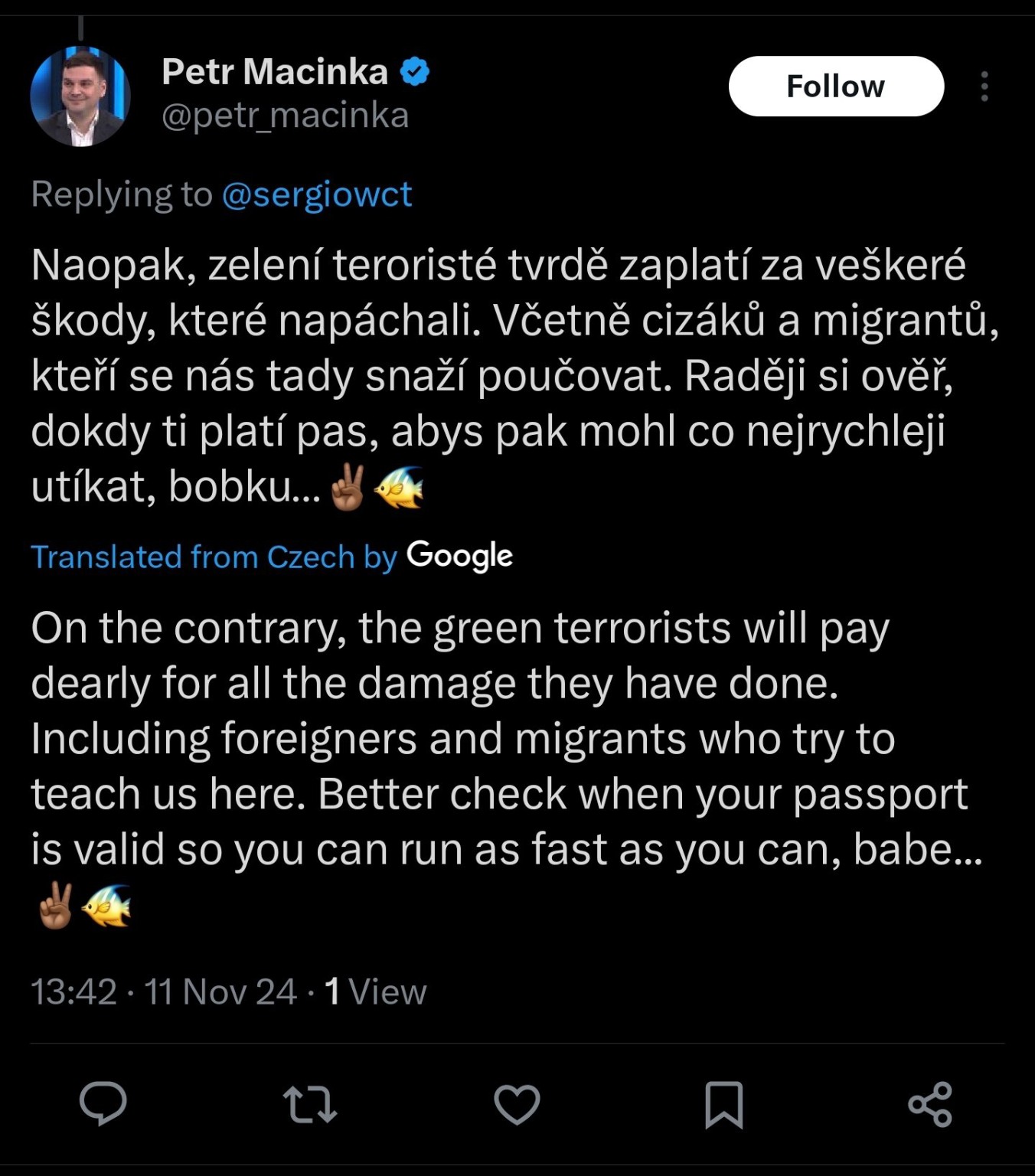The image size is (1035, 1176).
Task: Share this tweet
Action: (x=929, y=1104)
